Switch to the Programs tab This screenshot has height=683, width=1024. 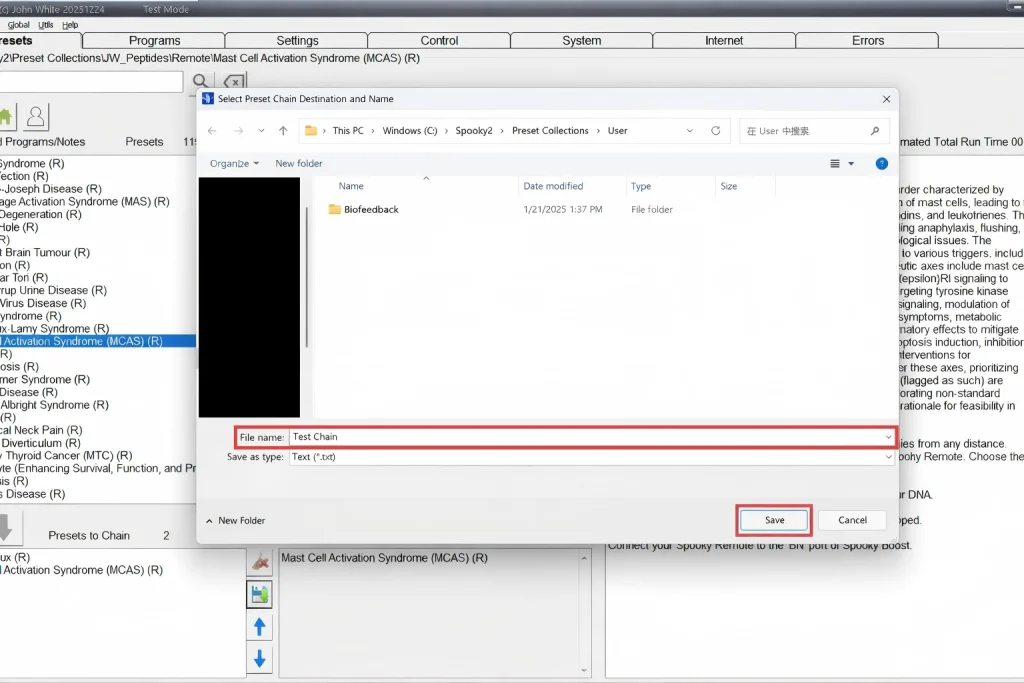coord(154,41)
